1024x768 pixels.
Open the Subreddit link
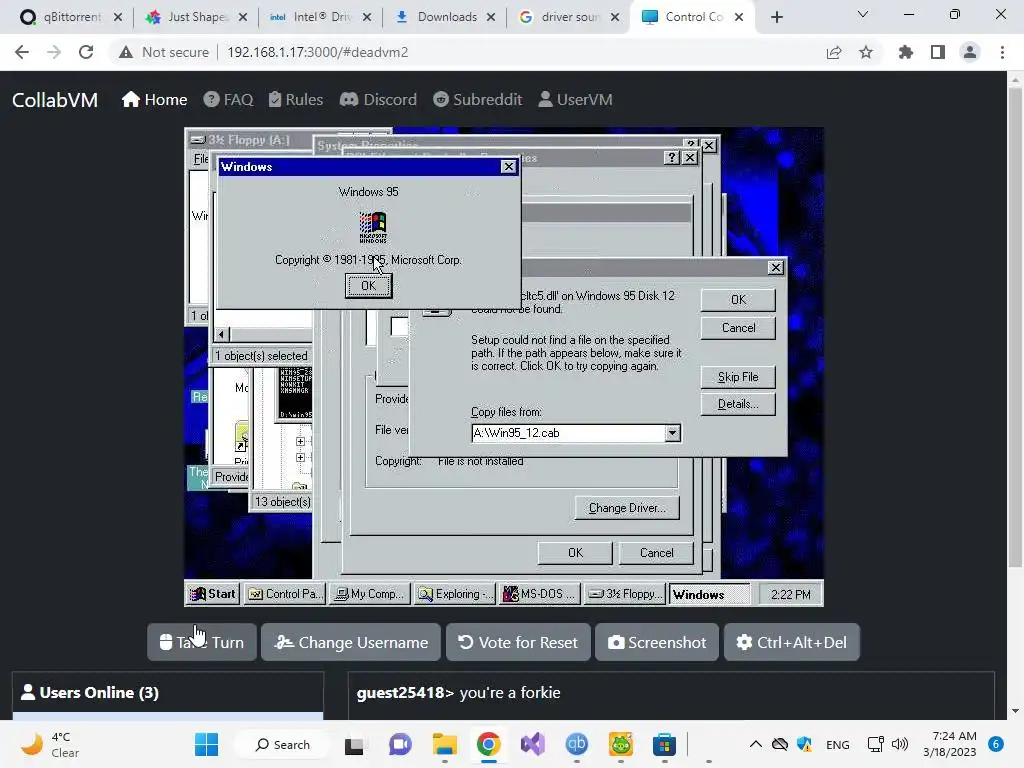click(477, 100)
